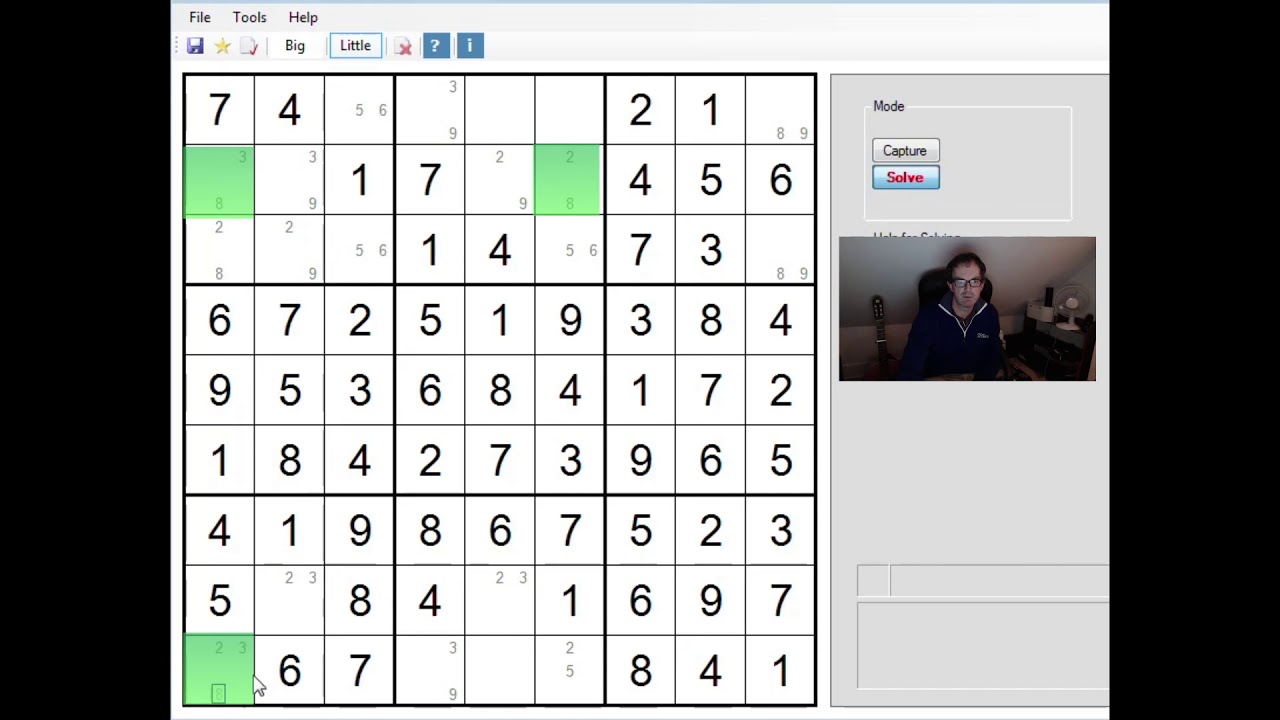Click the save floppy disk icon
Image resolution: width=1280 pixels, height=720 pixels.
195,46
